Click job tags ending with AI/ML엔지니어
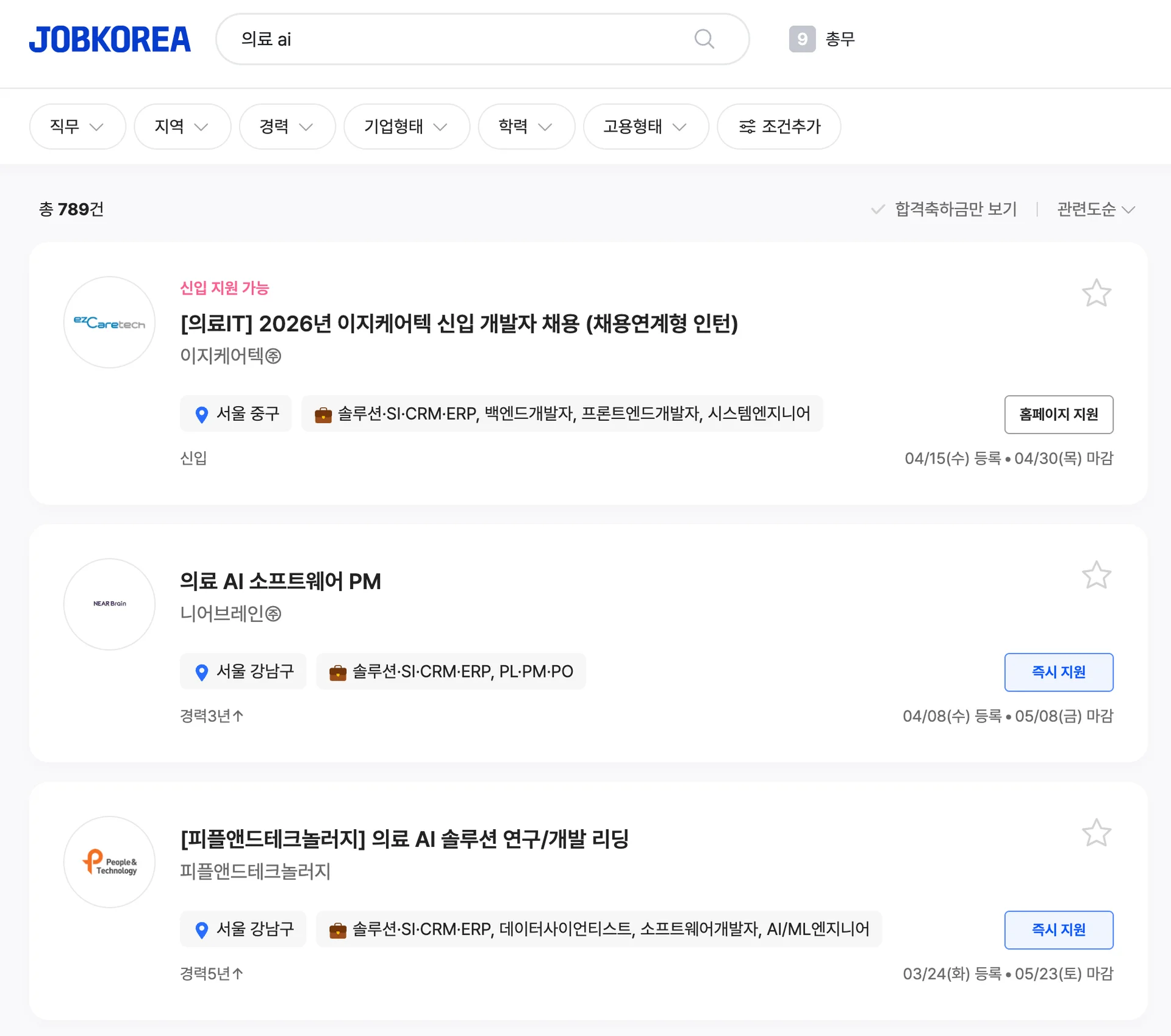 599,929
